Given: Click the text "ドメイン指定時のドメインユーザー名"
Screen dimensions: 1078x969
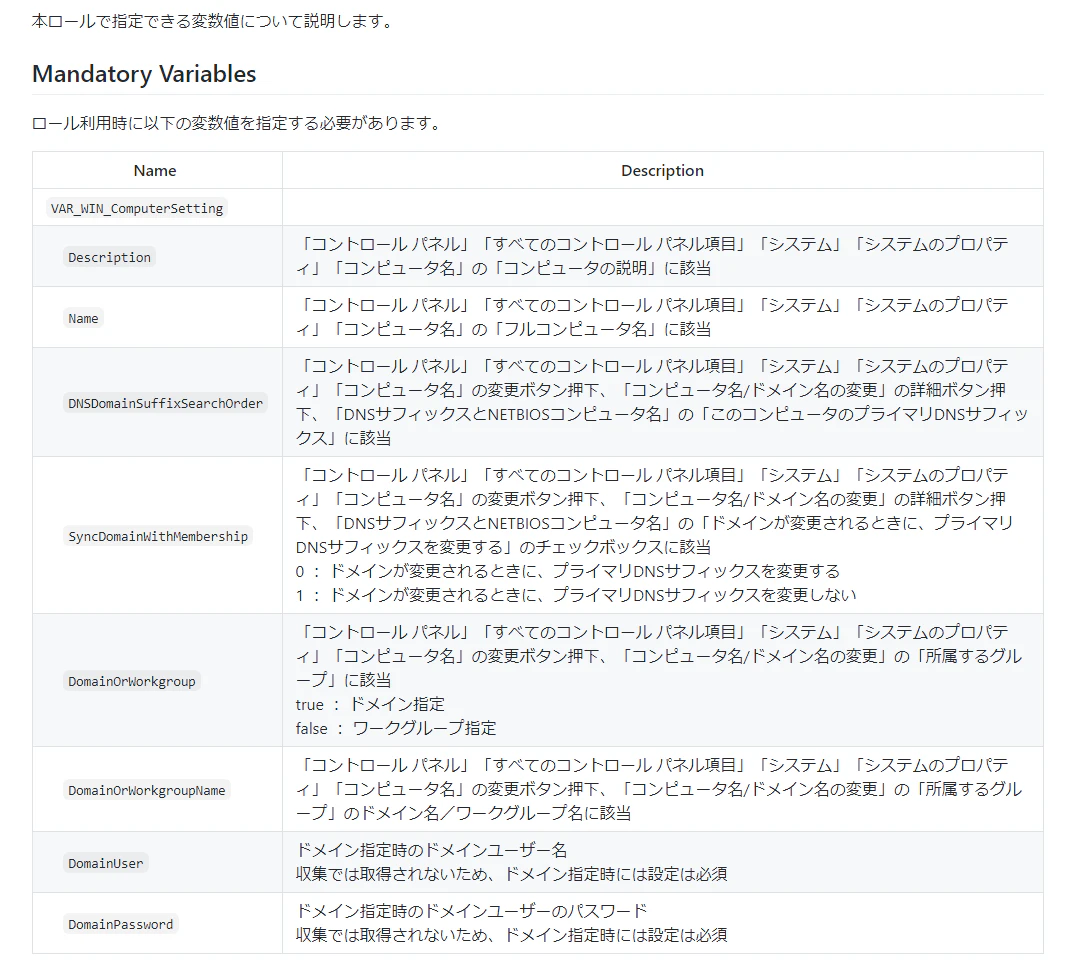Looking at the screenshot, I should [x=431, y=851].
